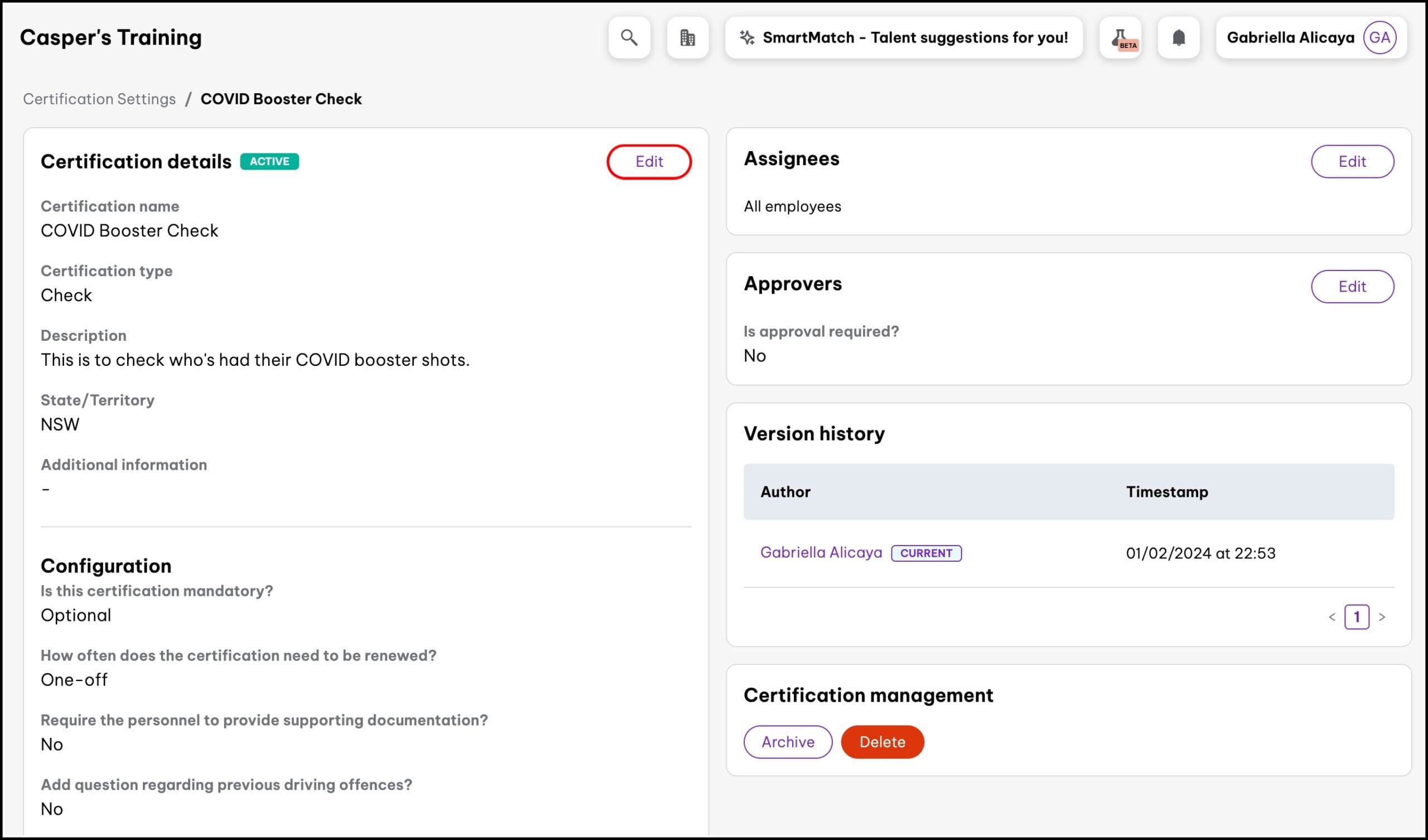This screenshot has height=840, width=1428.
Task: Click the COVID Booster Check name value
Action: 129,230
